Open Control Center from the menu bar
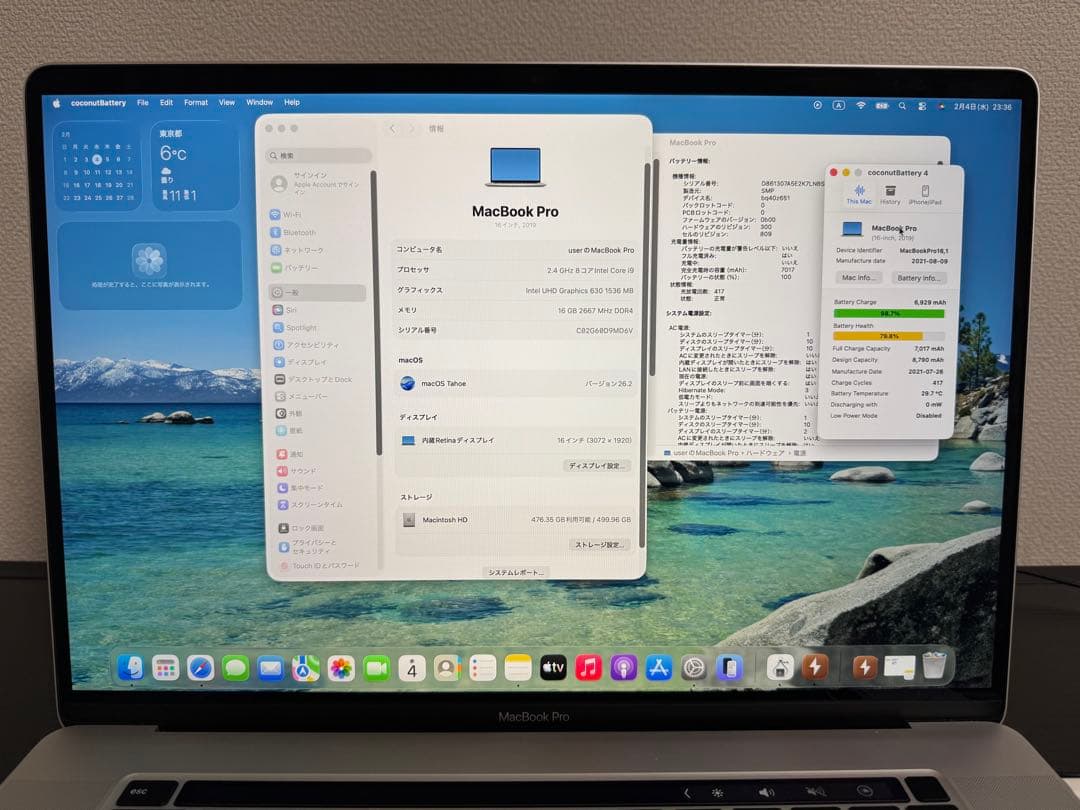Viewport: 1080px width, 810px height. coord(923,104)
